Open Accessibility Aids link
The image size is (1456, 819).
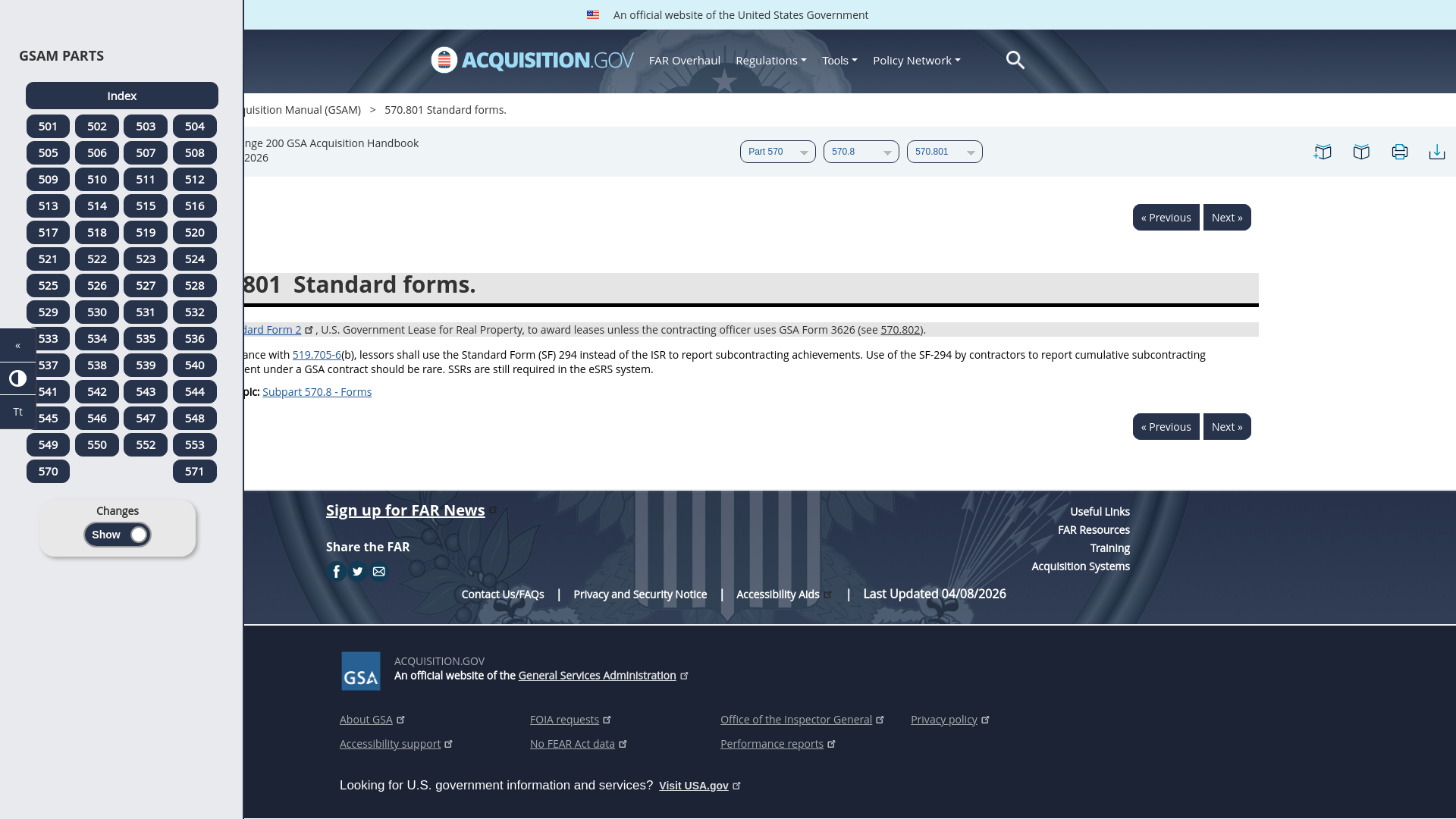[x=778, y=595]
